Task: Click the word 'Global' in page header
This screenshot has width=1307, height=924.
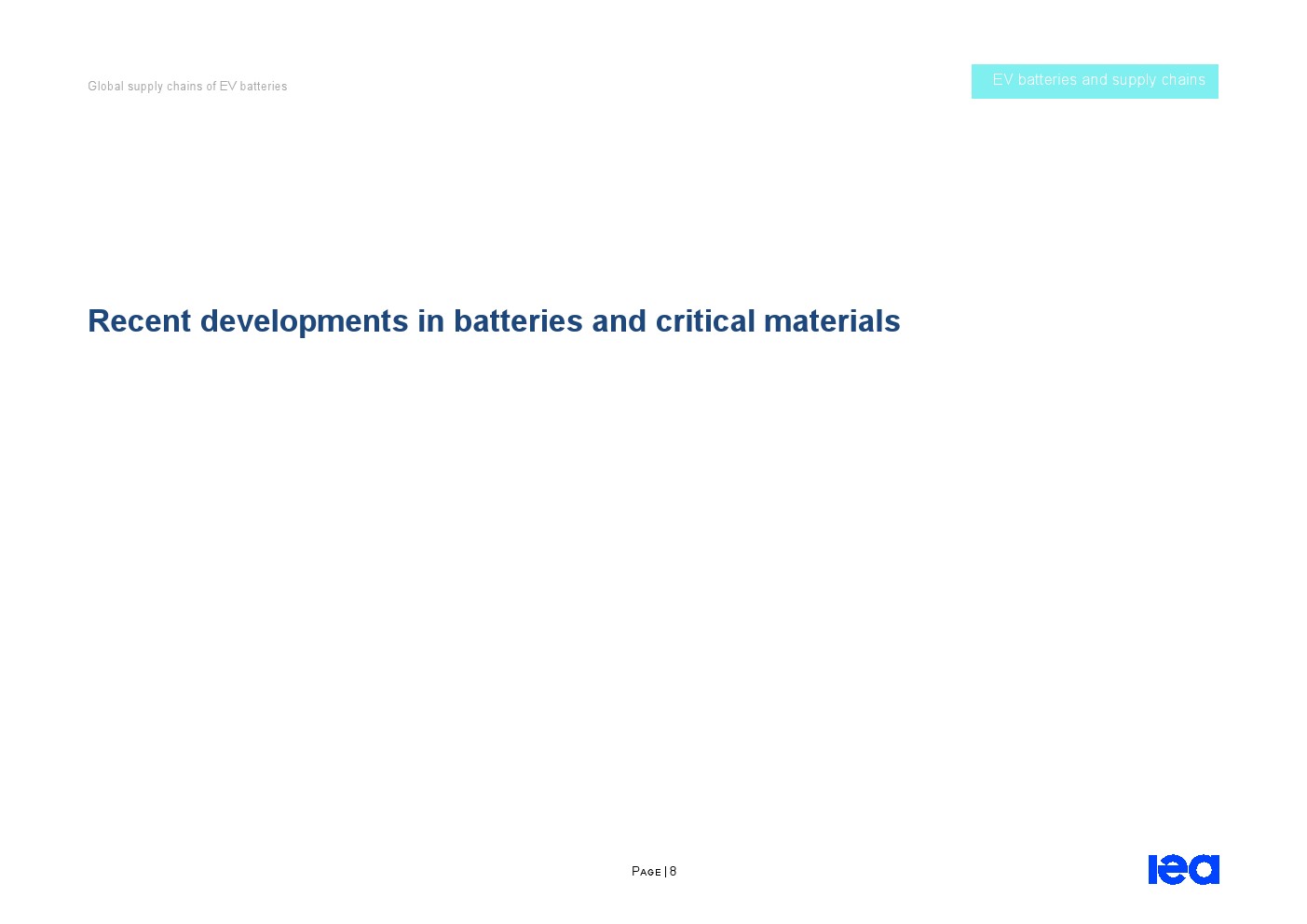Action: (x=105, y=87)
